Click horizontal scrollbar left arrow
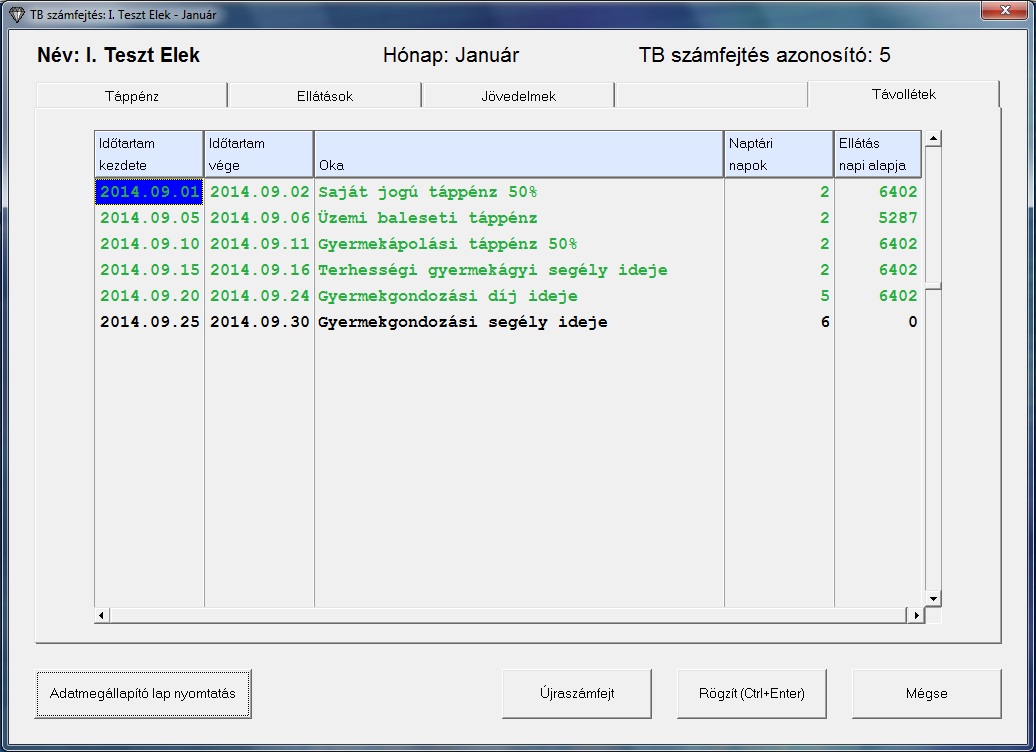This screenshot has height=752, width=1036. pyautogui.click(x=102, y=615)
